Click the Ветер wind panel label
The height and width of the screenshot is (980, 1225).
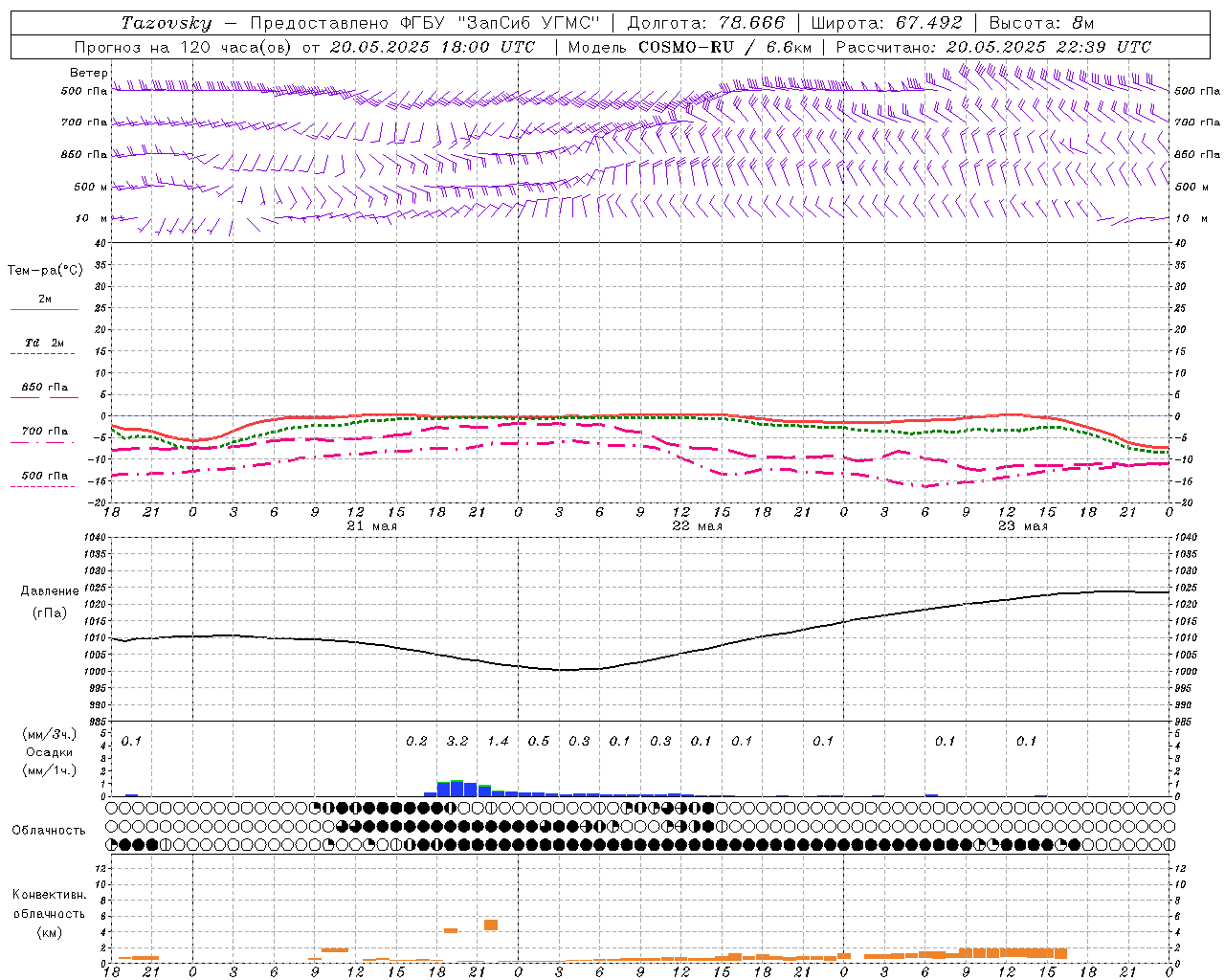(89, 73)
